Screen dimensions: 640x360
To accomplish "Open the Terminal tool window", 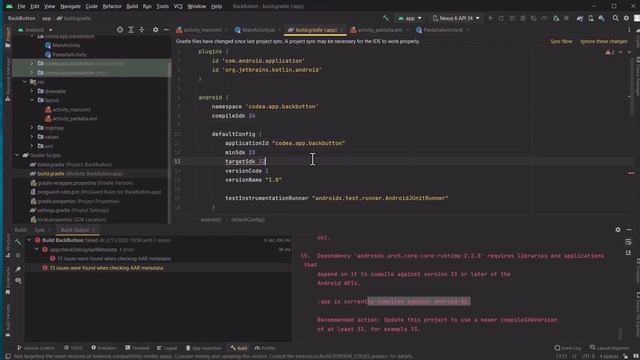I will [137, 348].
